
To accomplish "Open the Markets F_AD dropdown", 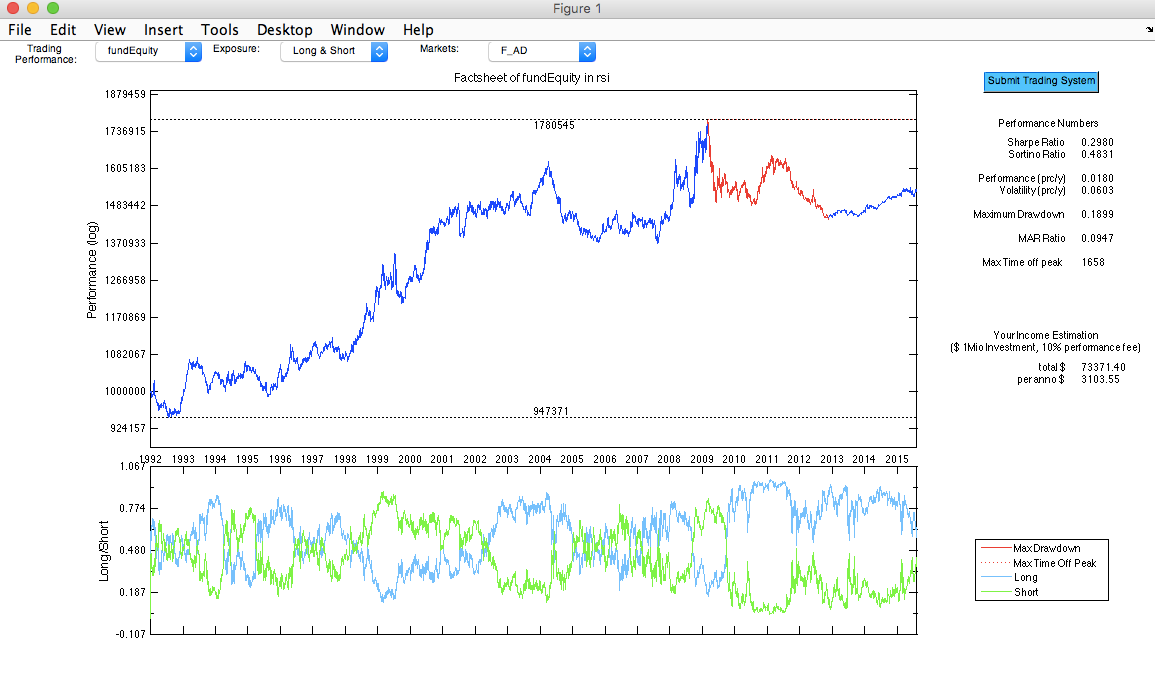I will tap(541, 51).
